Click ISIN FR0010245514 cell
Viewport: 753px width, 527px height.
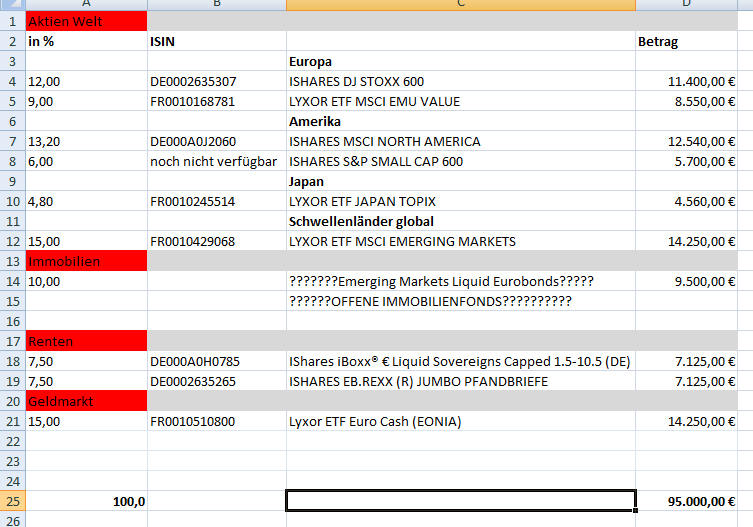(217, 201)
